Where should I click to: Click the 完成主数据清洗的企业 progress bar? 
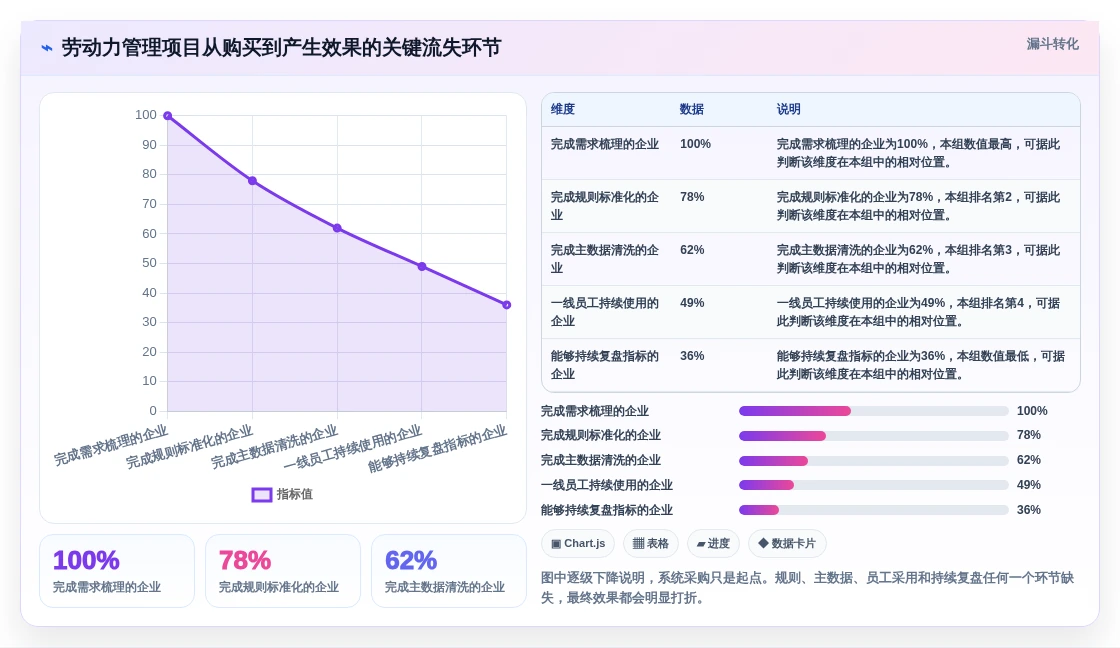874,461
